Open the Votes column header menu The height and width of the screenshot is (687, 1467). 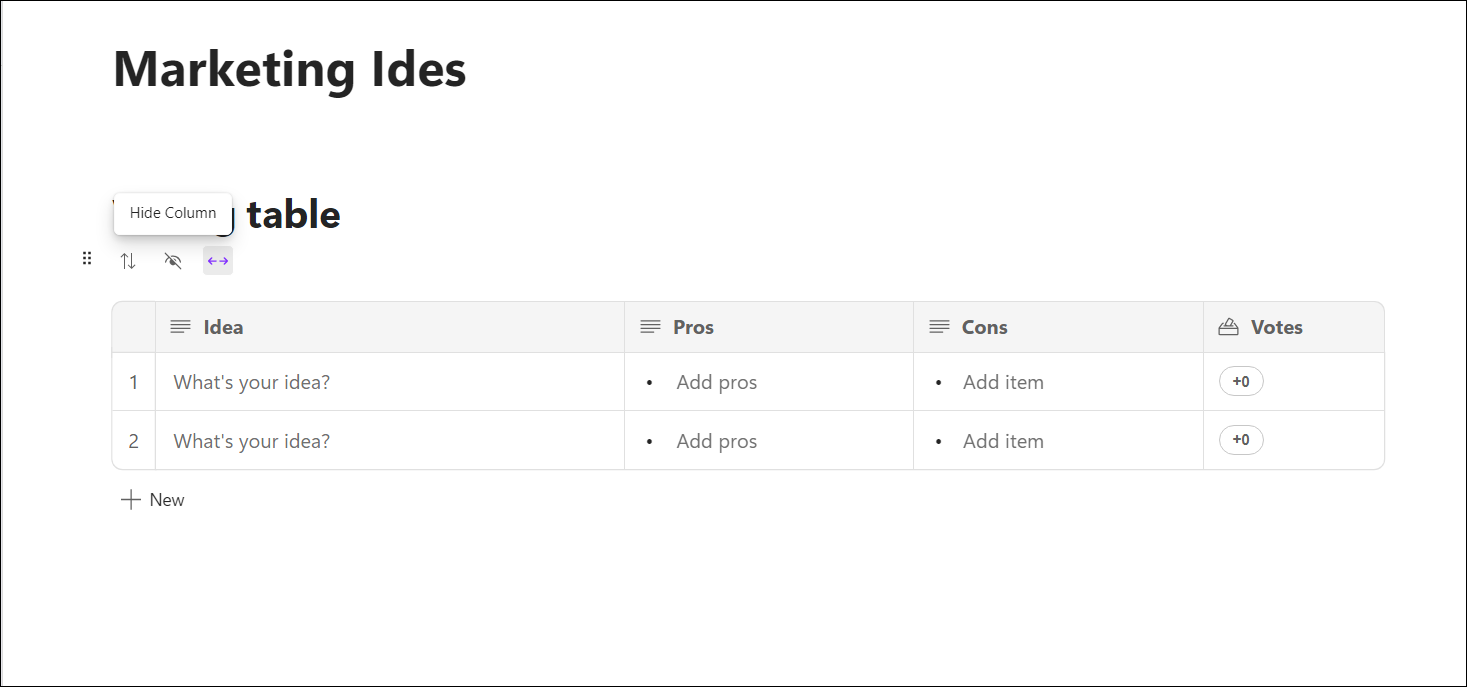[1294, 327]
